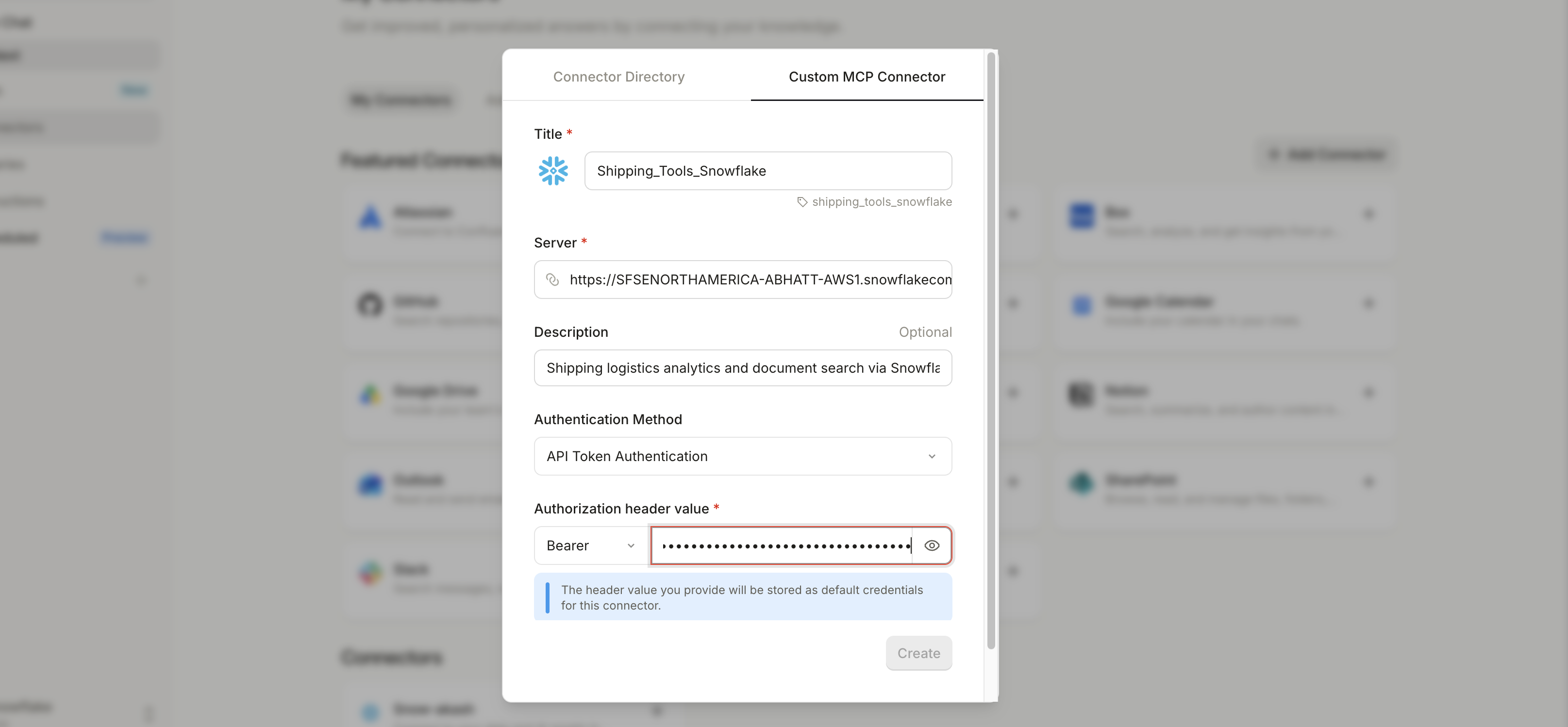
Task: Click the shipping_tools_snowflake slug text
Action: click(882, 202)
